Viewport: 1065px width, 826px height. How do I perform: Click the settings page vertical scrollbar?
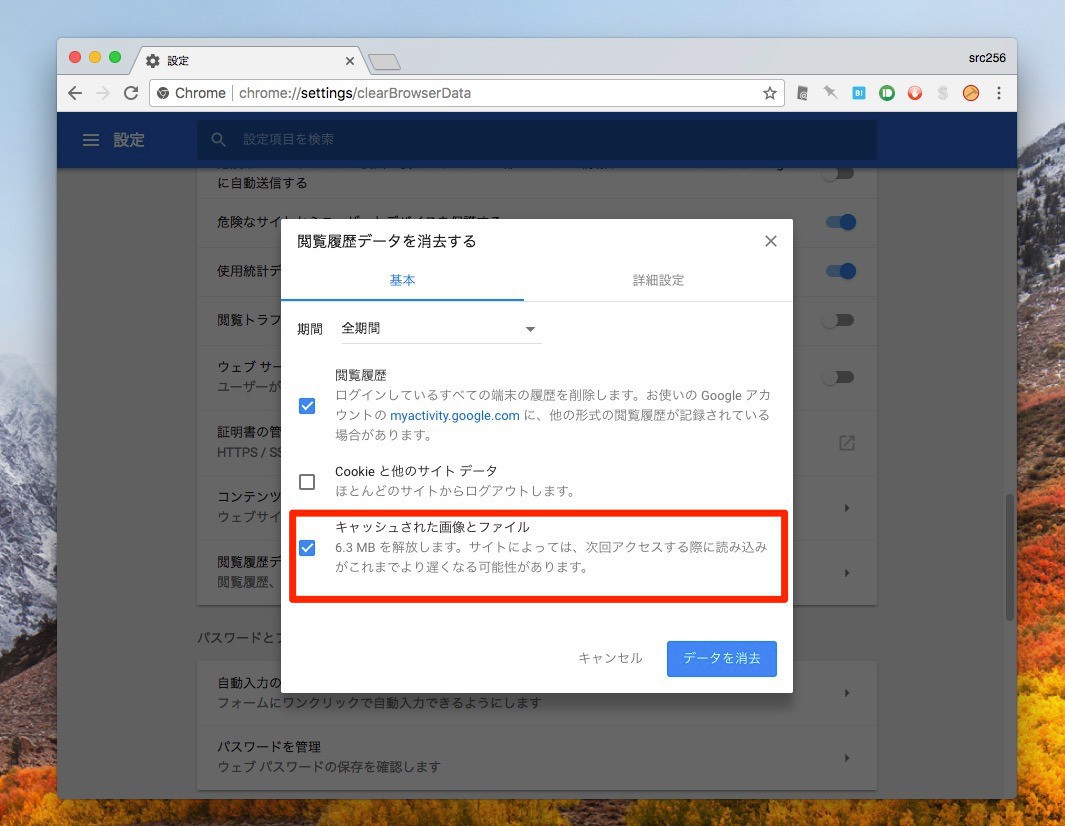point(1010,557)
